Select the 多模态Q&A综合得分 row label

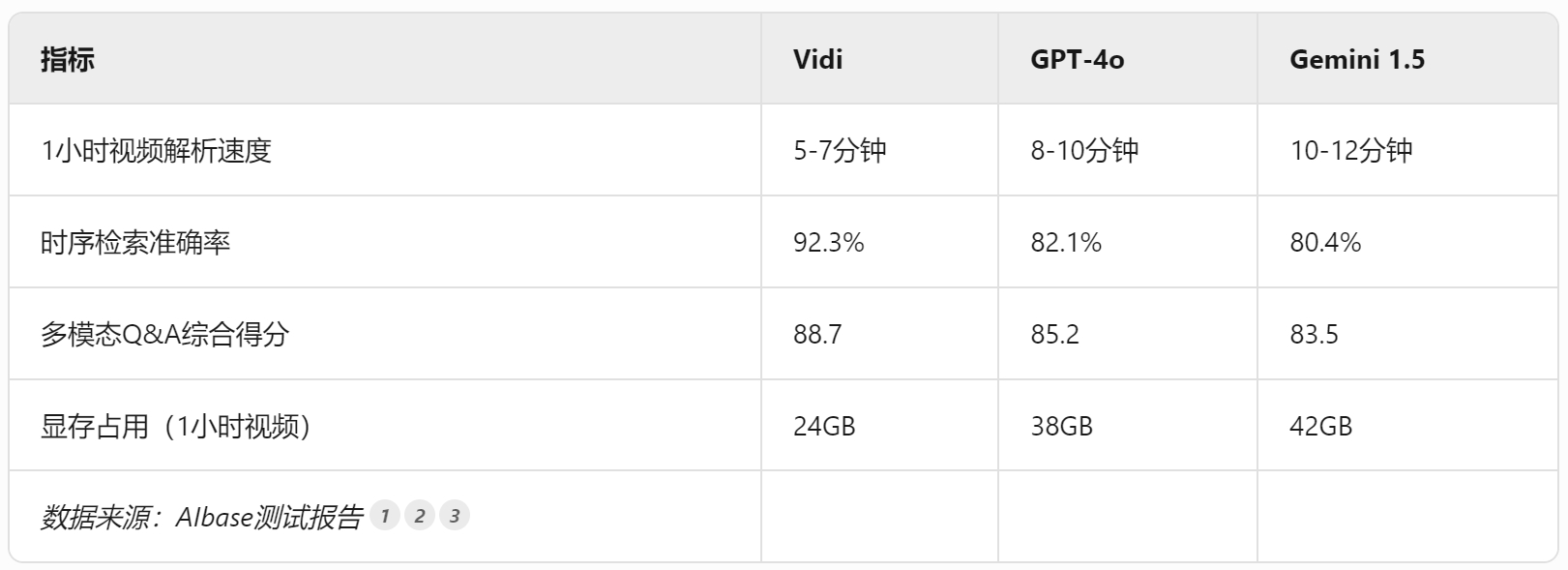164,335
